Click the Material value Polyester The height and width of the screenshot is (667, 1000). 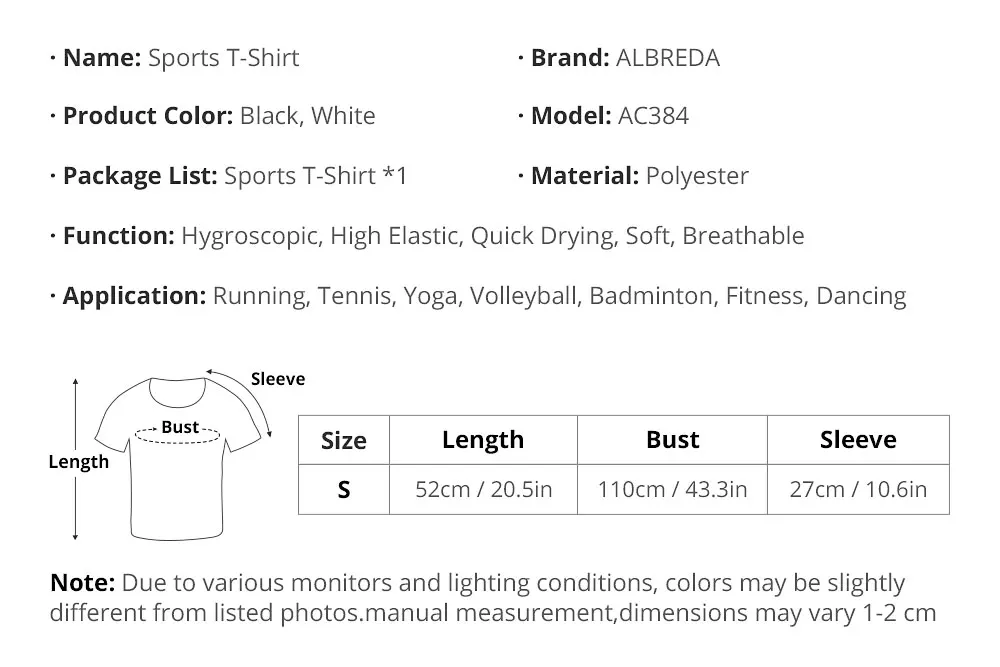pyautogui.click(x=697, y=176)
